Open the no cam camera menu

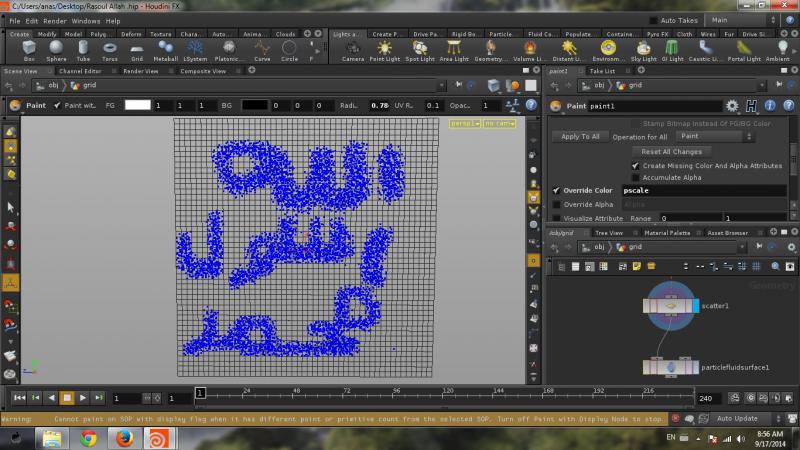[x=499, y=123]
